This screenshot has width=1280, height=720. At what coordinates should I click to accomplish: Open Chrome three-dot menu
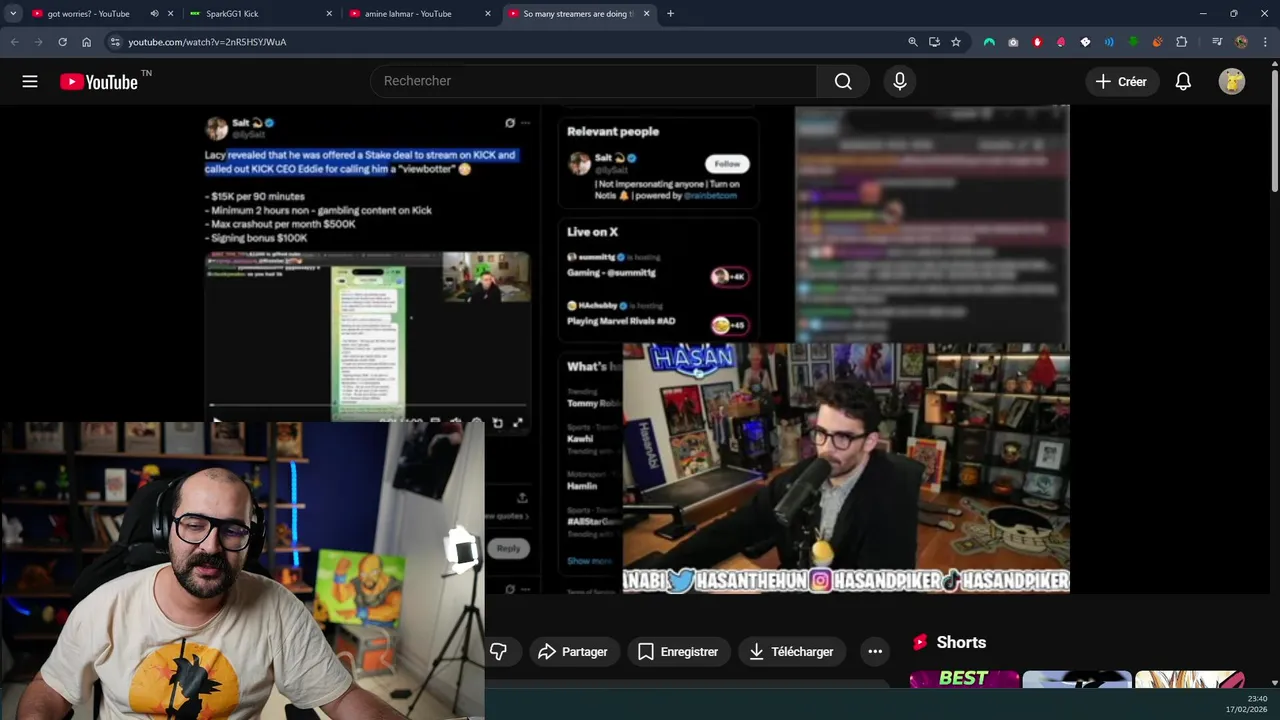1265,42
